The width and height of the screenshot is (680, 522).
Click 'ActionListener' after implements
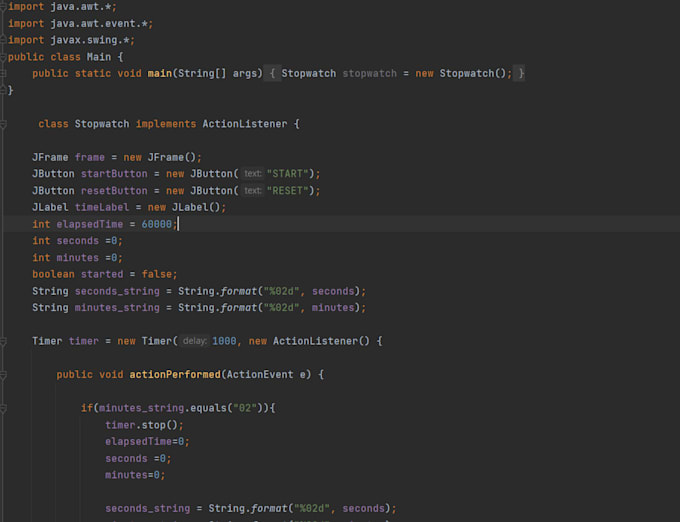[245, 124]
